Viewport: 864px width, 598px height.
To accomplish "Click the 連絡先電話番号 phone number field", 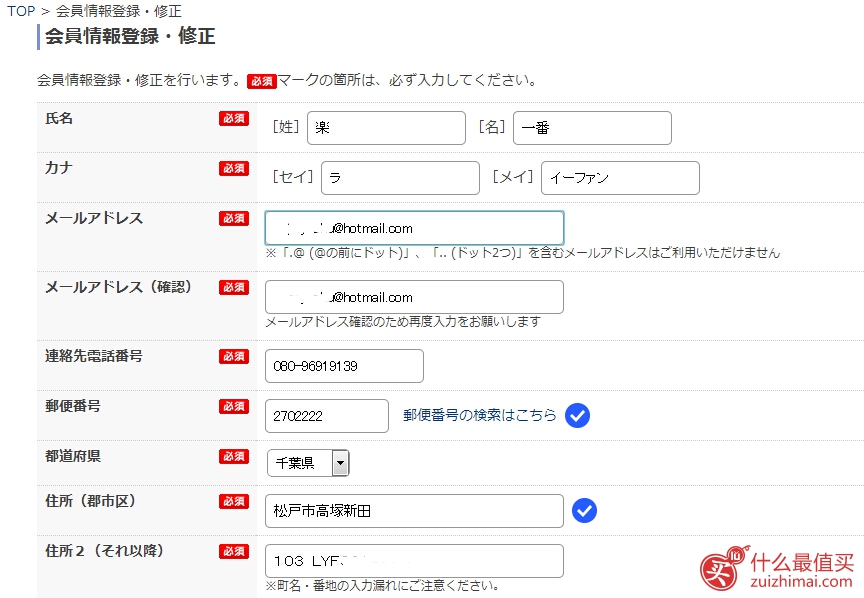I will tap(344, 366).
